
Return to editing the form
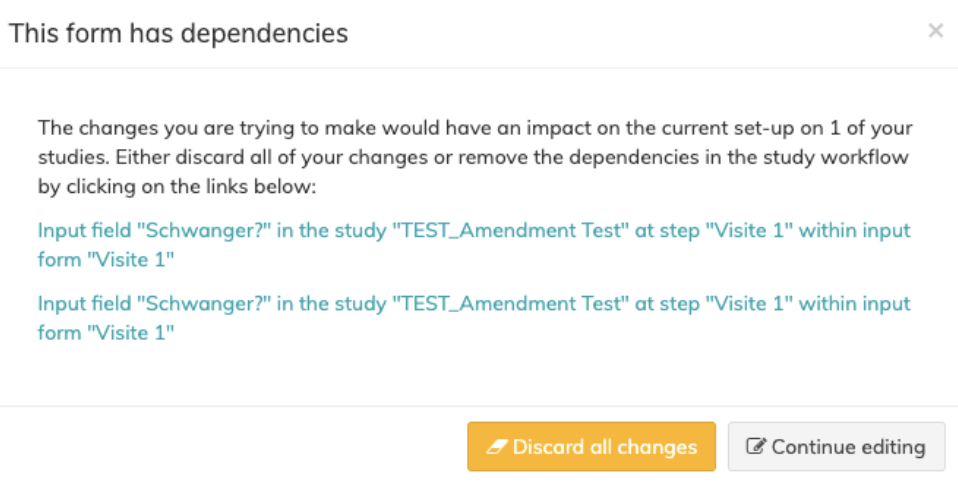pyautogui.click(x=836, y=446)
